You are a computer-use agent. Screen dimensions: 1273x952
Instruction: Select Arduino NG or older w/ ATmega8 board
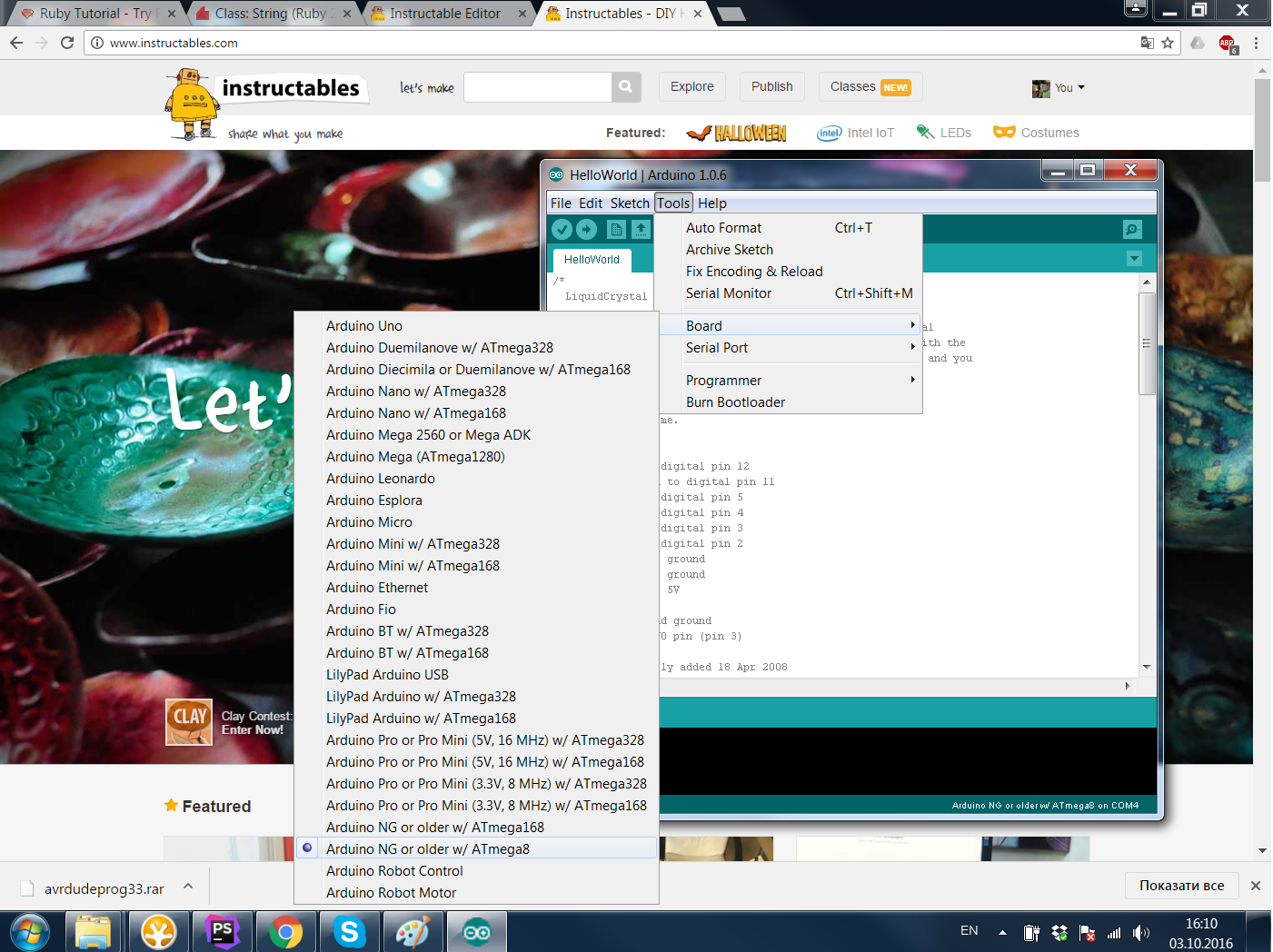[477, 848]
